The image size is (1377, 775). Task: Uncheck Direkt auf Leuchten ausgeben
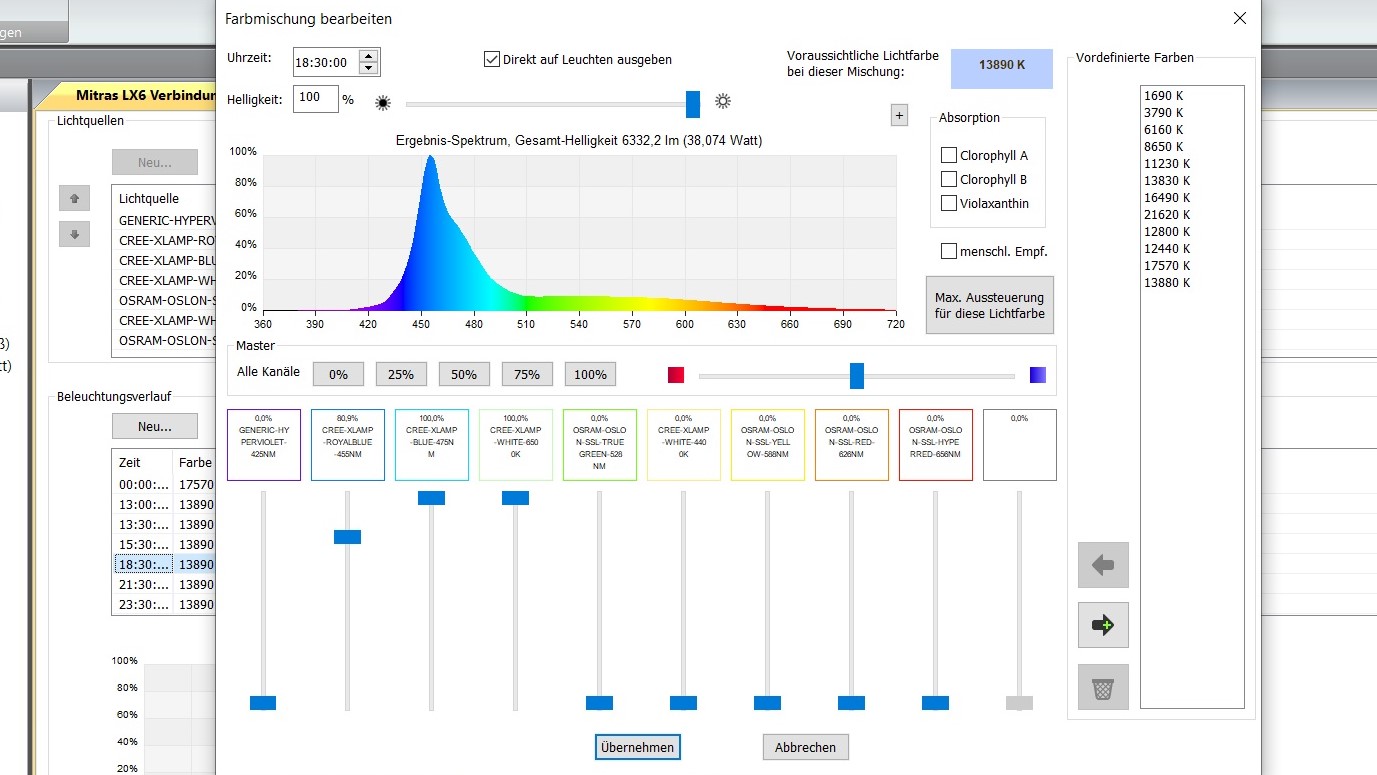pyautogui.click(x=491, y=59)
